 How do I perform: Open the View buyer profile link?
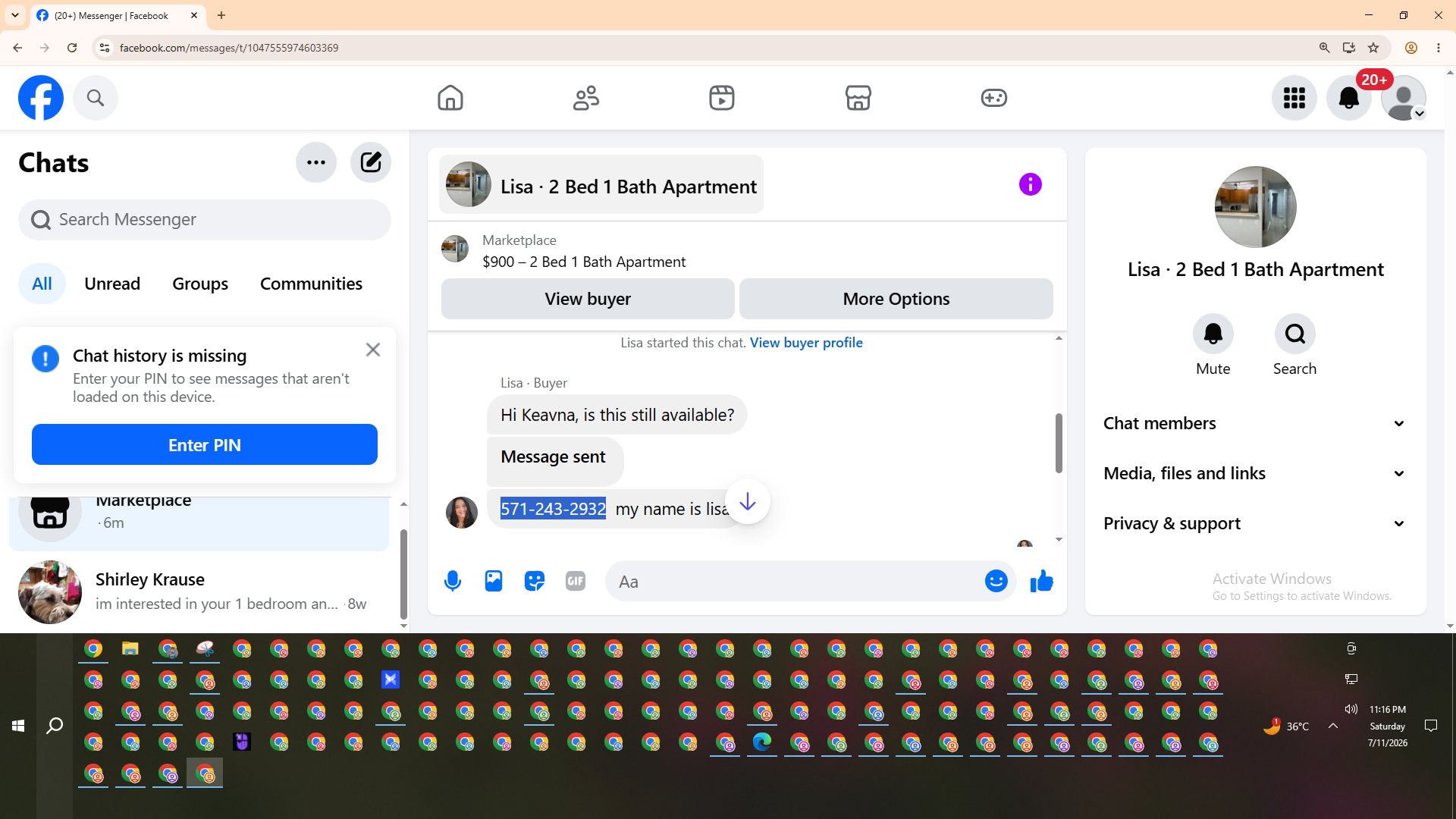pyautogui.click(x=806, y=343)
